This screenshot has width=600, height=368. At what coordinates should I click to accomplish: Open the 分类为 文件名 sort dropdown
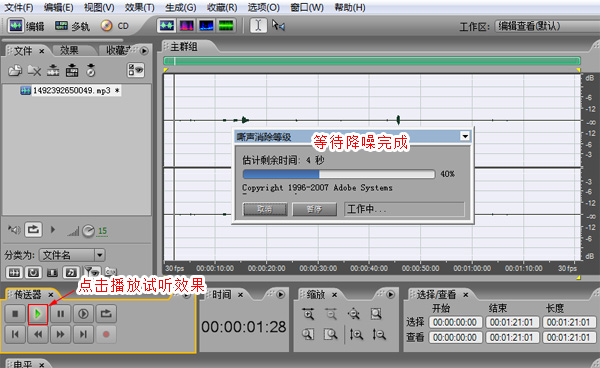click(72, 255)
